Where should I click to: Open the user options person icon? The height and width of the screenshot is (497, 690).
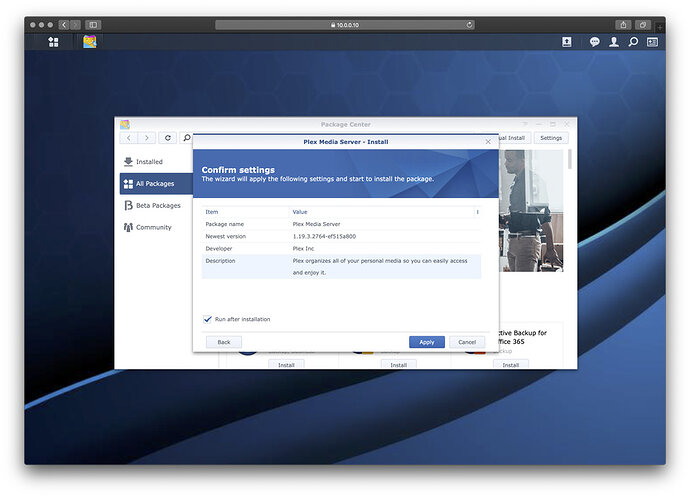click(x=614, y=42)
